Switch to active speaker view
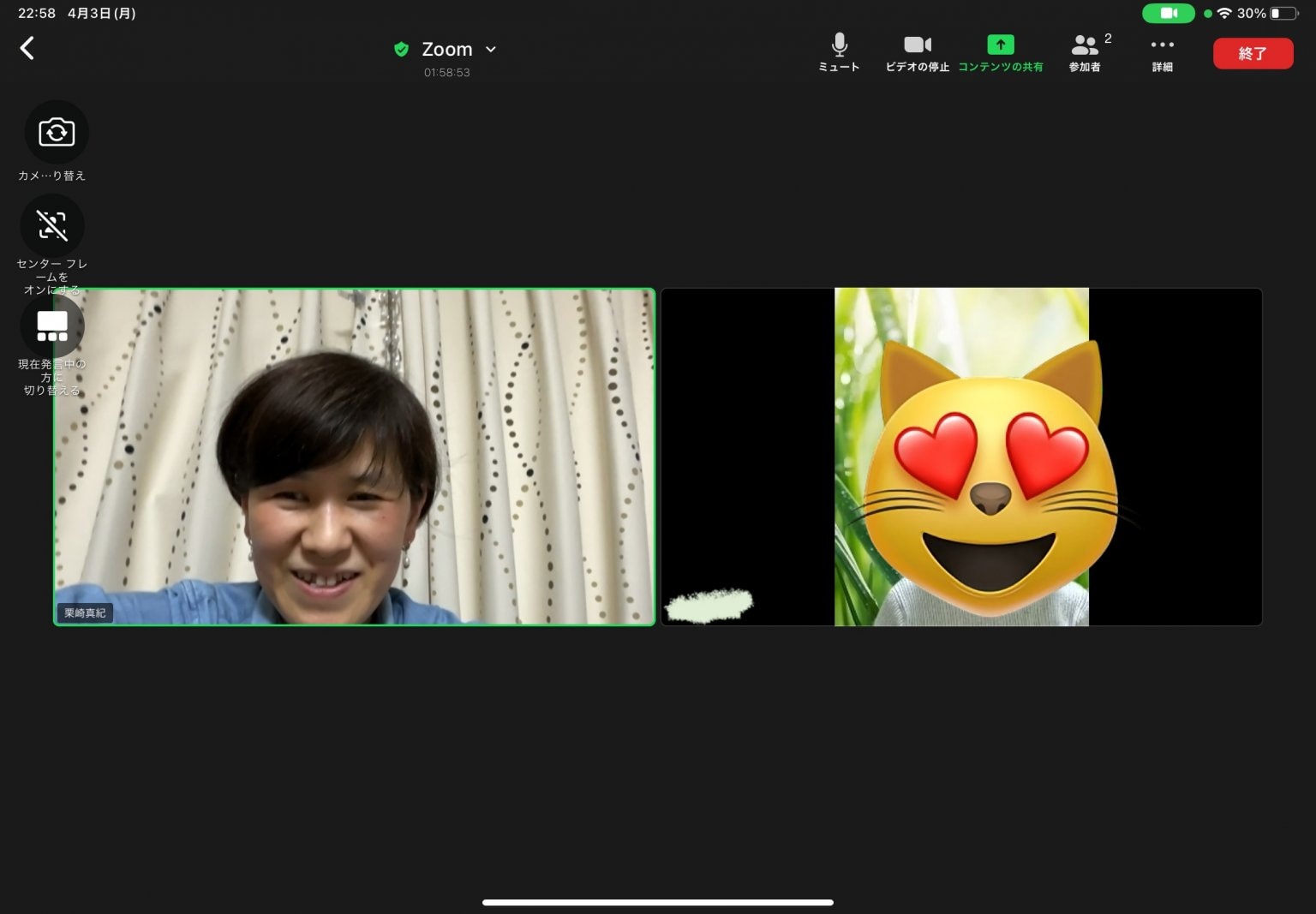This screenshot has width=1316, height=914. point(52,326)
